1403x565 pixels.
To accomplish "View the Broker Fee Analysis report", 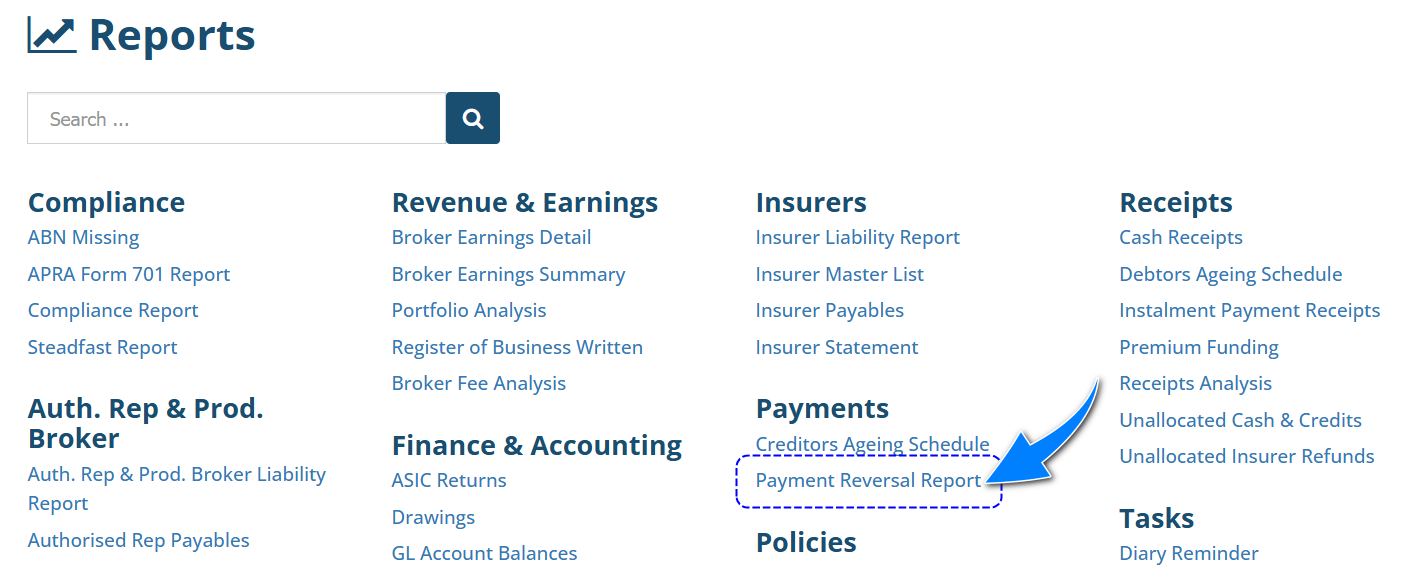I will (479, 383).
